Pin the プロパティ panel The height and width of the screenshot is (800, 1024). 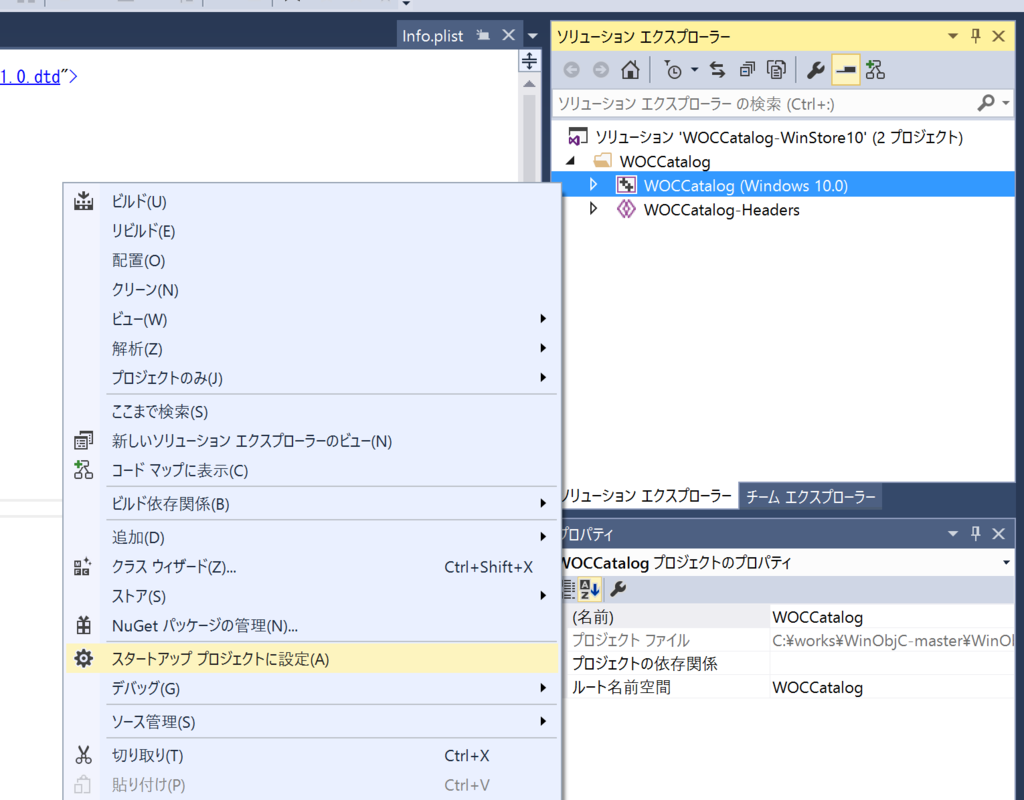coord(975,533)
